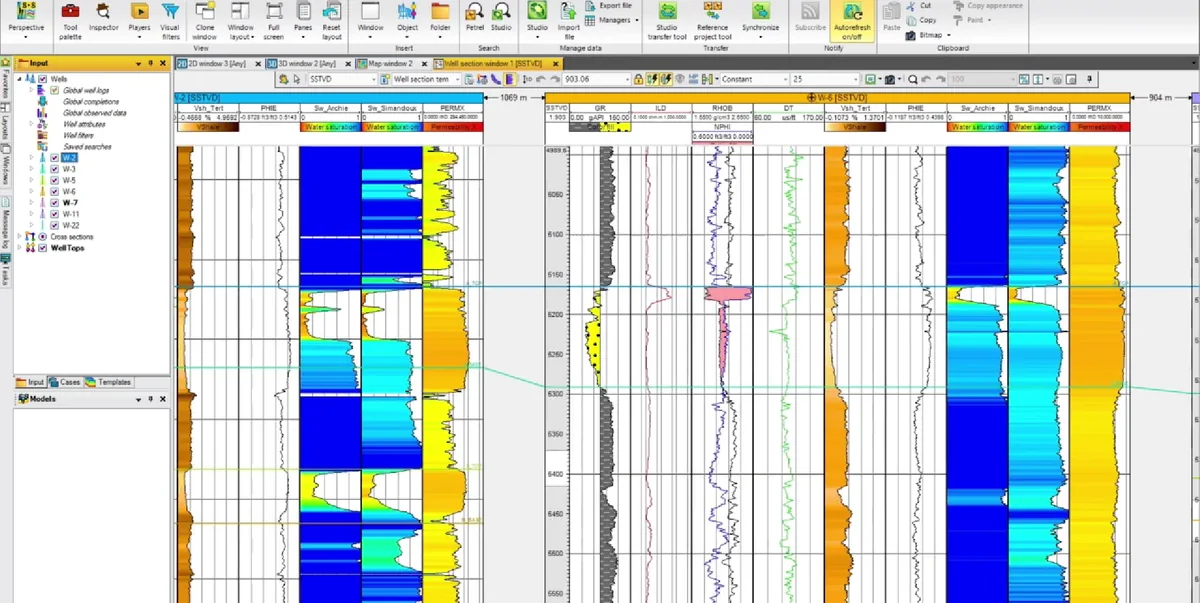Image resolution: width=1200 pixels, height=603 pixels.
Task: Toggle the Wells folder checkbox
Action: coord(43,79)
